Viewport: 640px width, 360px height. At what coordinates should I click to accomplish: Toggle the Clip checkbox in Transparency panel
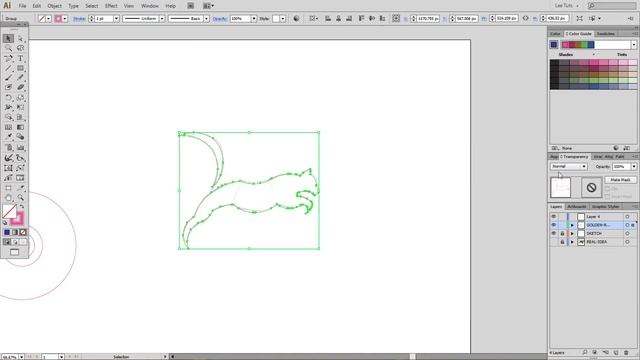(607, 189)
